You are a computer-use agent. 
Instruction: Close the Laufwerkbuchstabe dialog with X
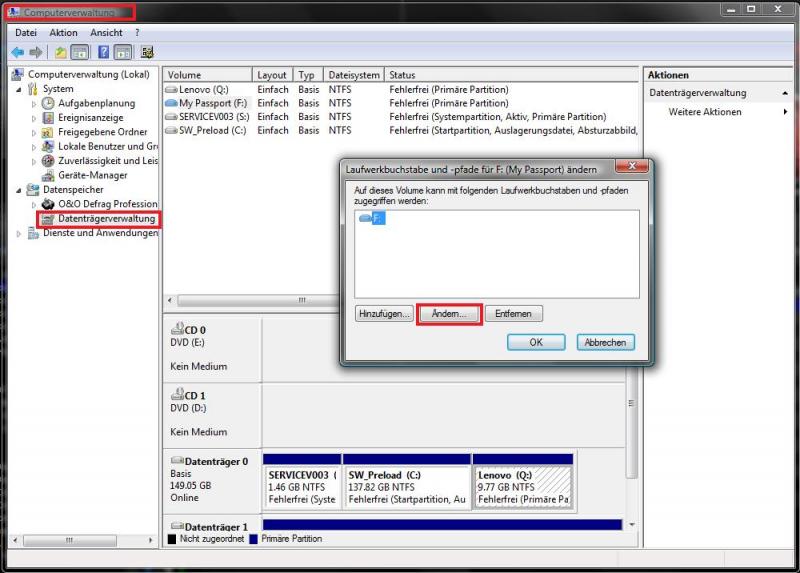pyautogui.click(x=632, y=166)
